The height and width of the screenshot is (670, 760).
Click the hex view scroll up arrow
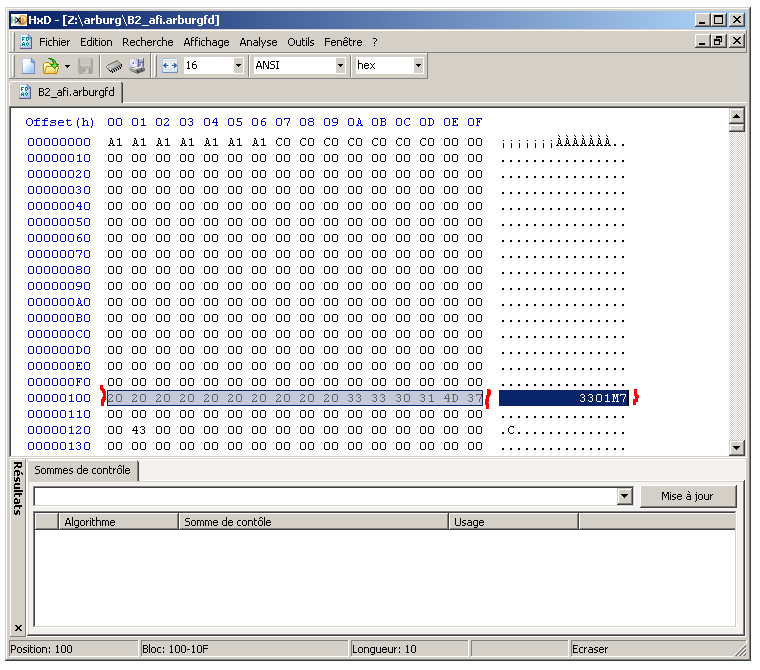736,116
